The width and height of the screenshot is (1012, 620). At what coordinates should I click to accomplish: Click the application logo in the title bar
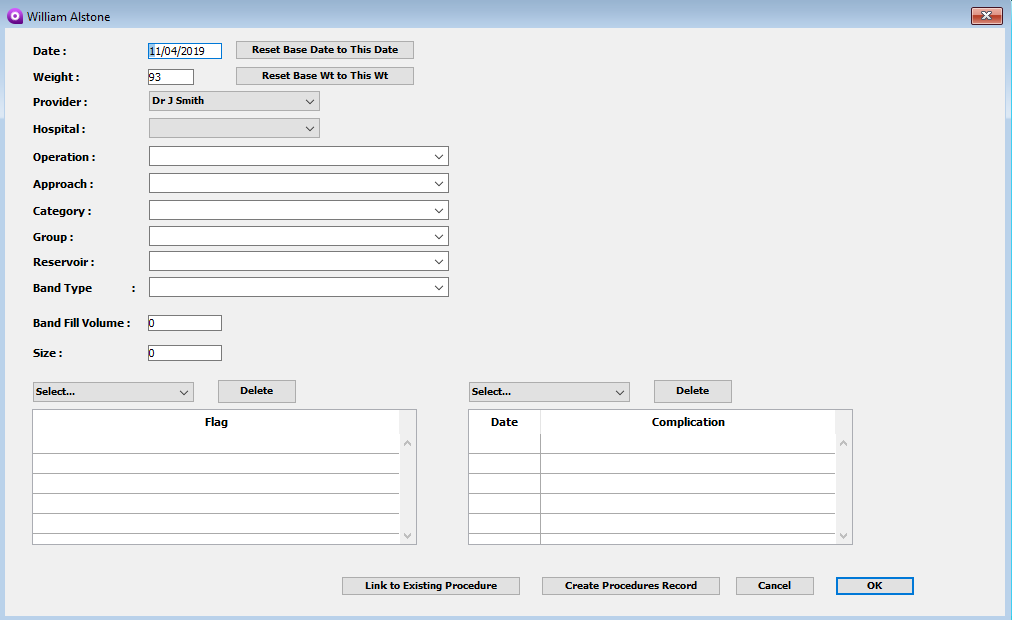click(x=13, y=16)
